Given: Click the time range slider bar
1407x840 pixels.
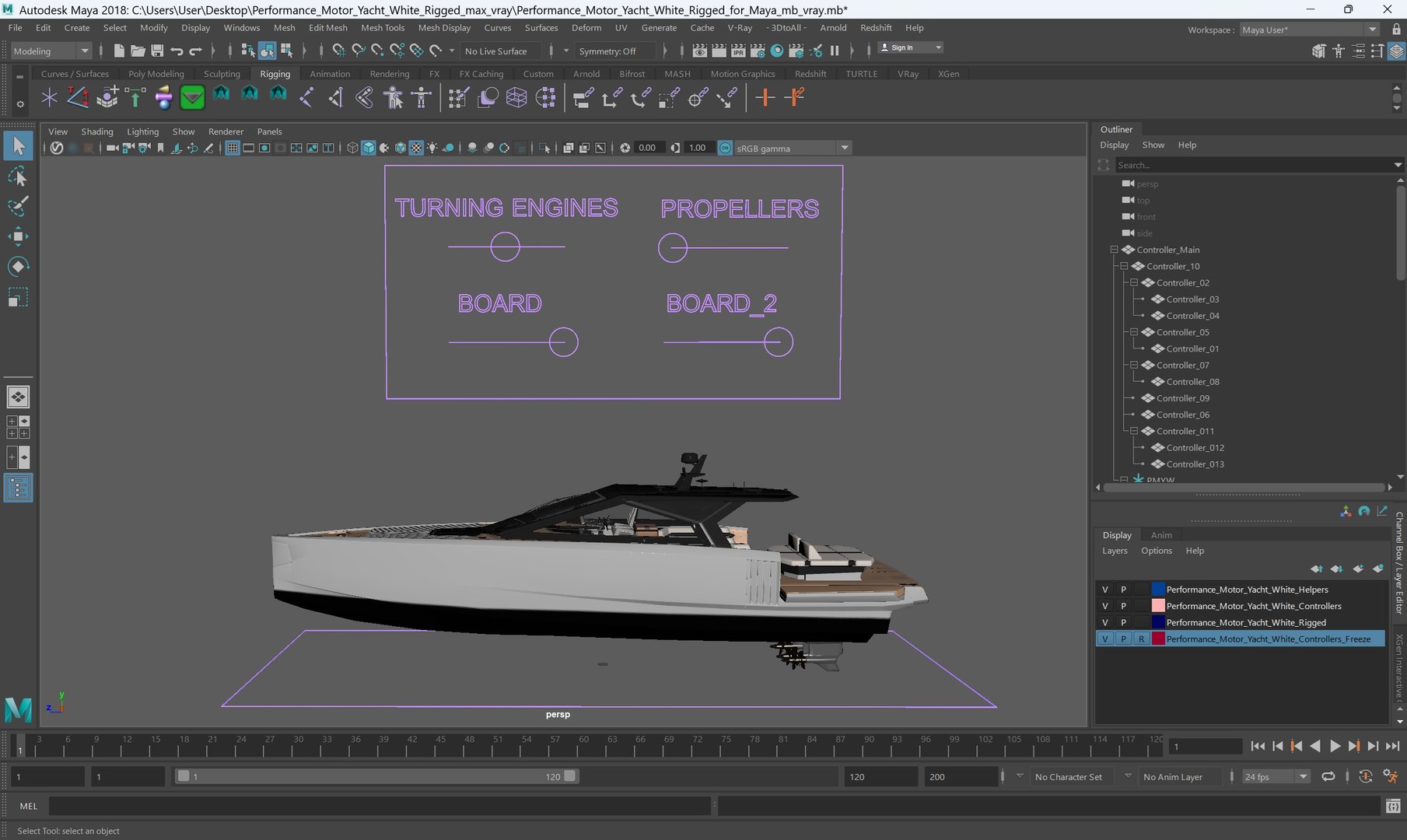Looking at the screenshot, I should point(376,776).
